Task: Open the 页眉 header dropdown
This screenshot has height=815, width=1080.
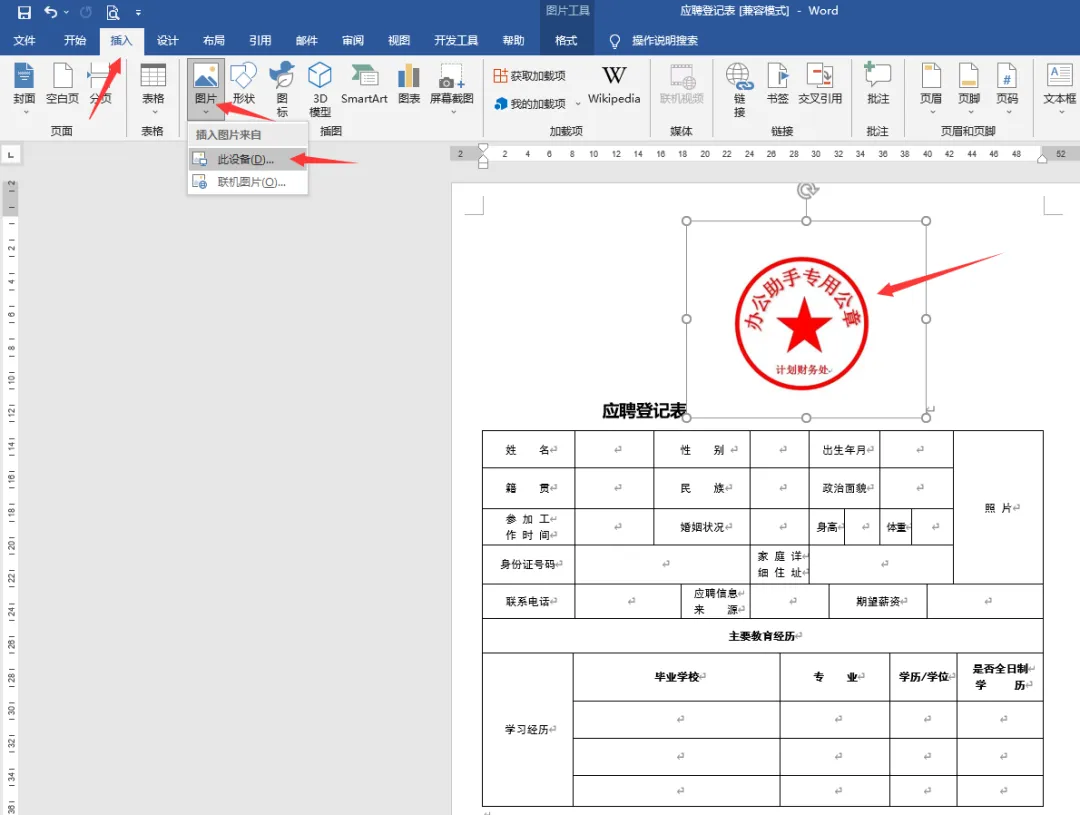Action: coord(931,87)
